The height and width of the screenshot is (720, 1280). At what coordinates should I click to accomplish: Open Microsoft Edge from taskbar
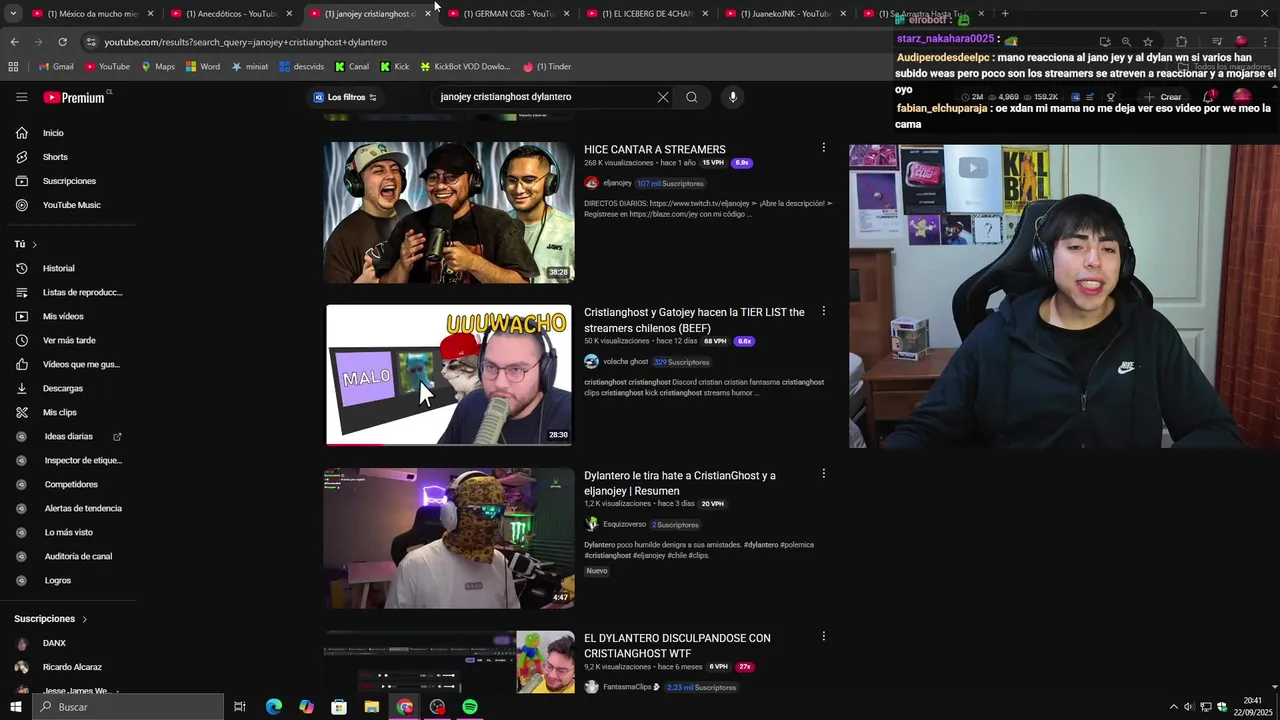(273, 707)
